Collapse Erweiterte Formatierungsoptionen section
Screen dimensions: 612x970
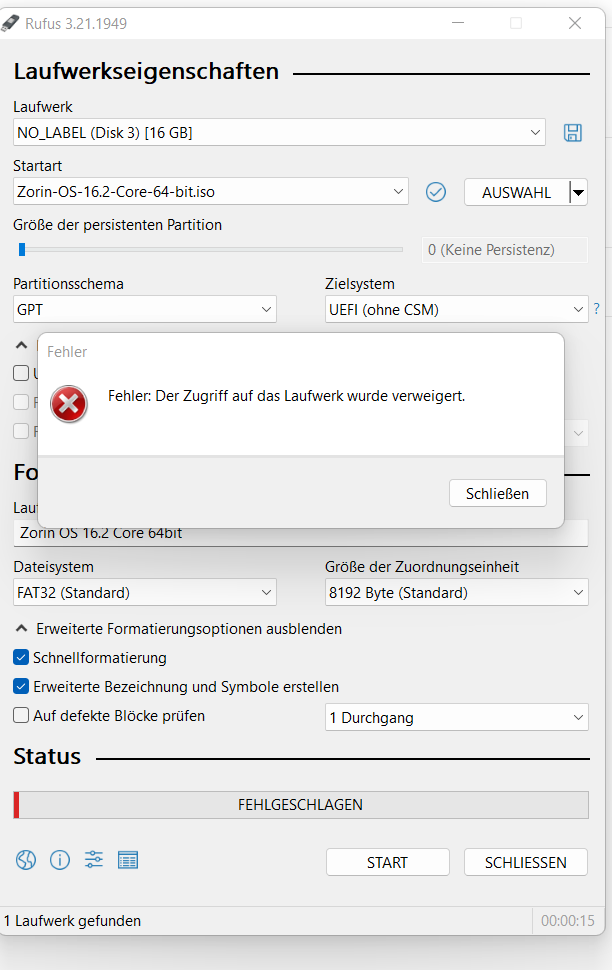click(178, 629)
